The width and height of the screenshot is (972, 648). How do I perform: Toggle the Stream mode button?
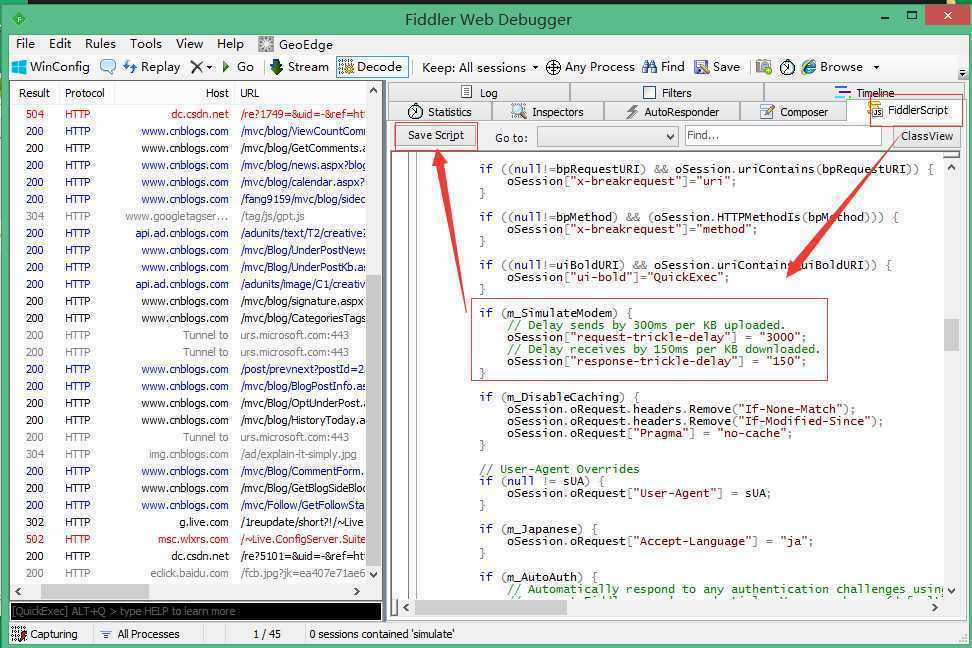coord(299,67)
